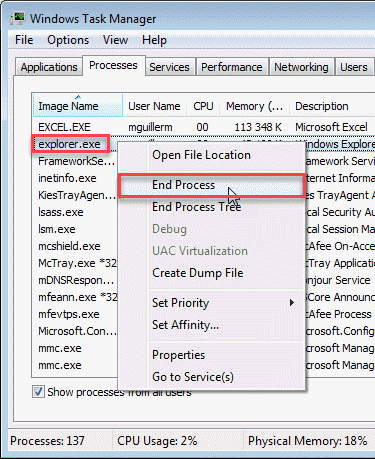Sort by Image Name column header

(x=78, y=106)
